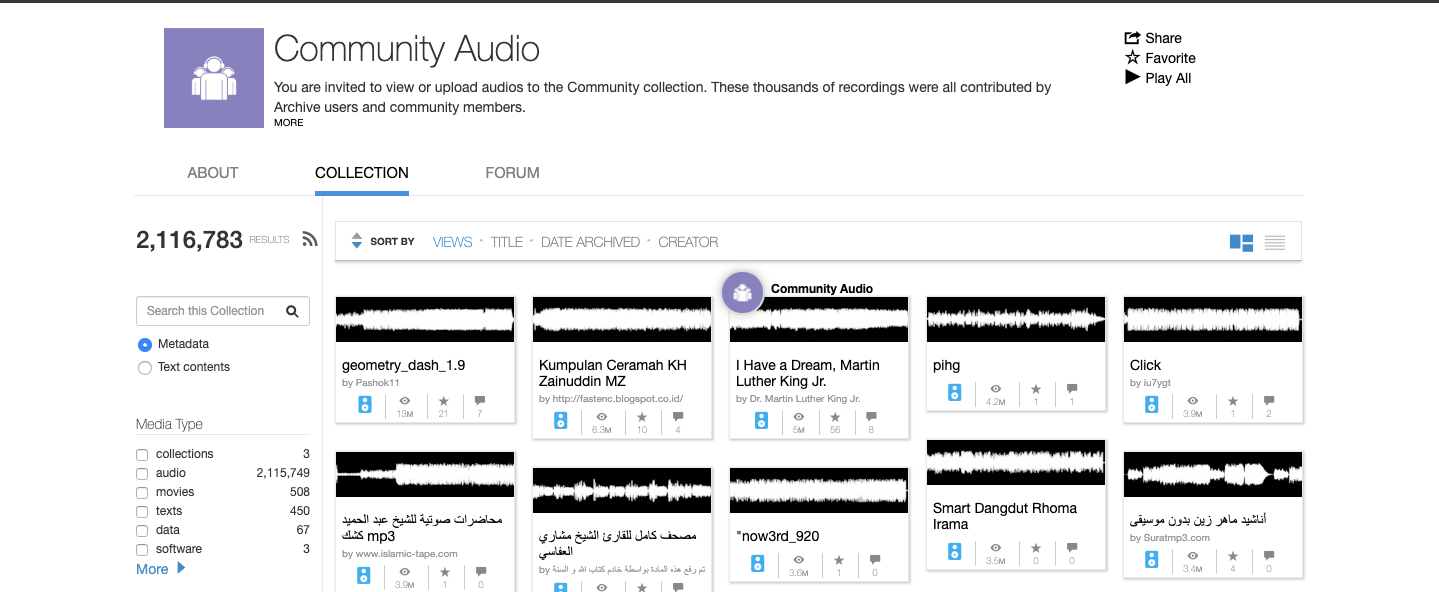Click the Search this Collection field

223,311
